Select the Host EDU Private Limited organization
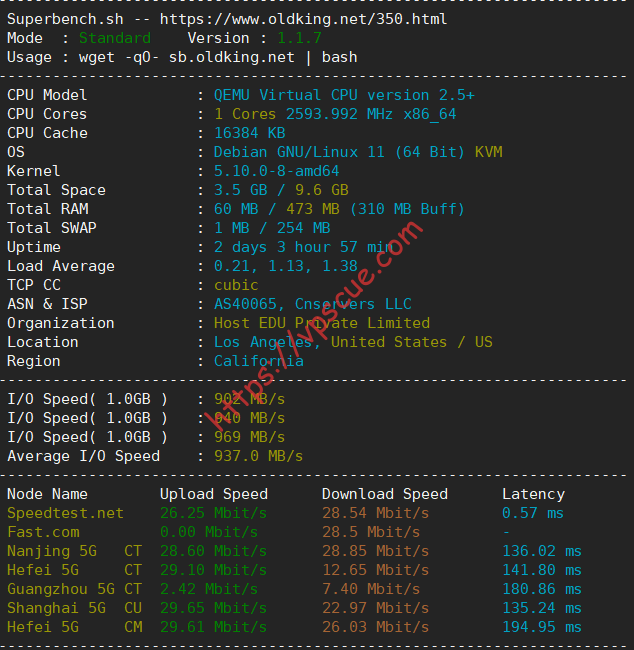The height and width of the screenshot is (650, 634). point(322,323)
